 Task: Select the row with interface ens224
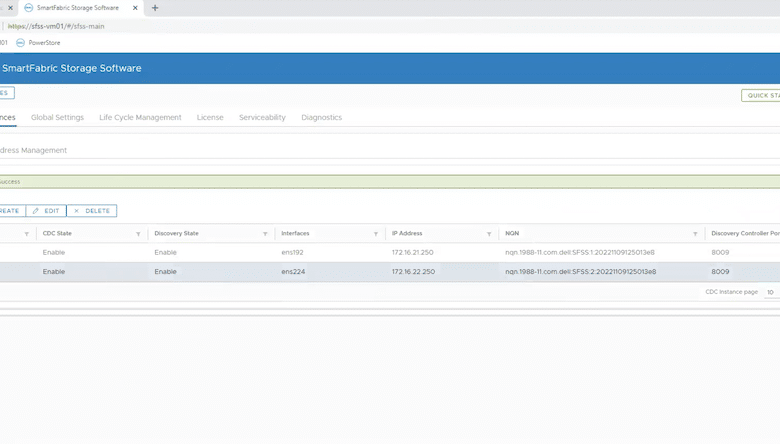click(390, 272)
